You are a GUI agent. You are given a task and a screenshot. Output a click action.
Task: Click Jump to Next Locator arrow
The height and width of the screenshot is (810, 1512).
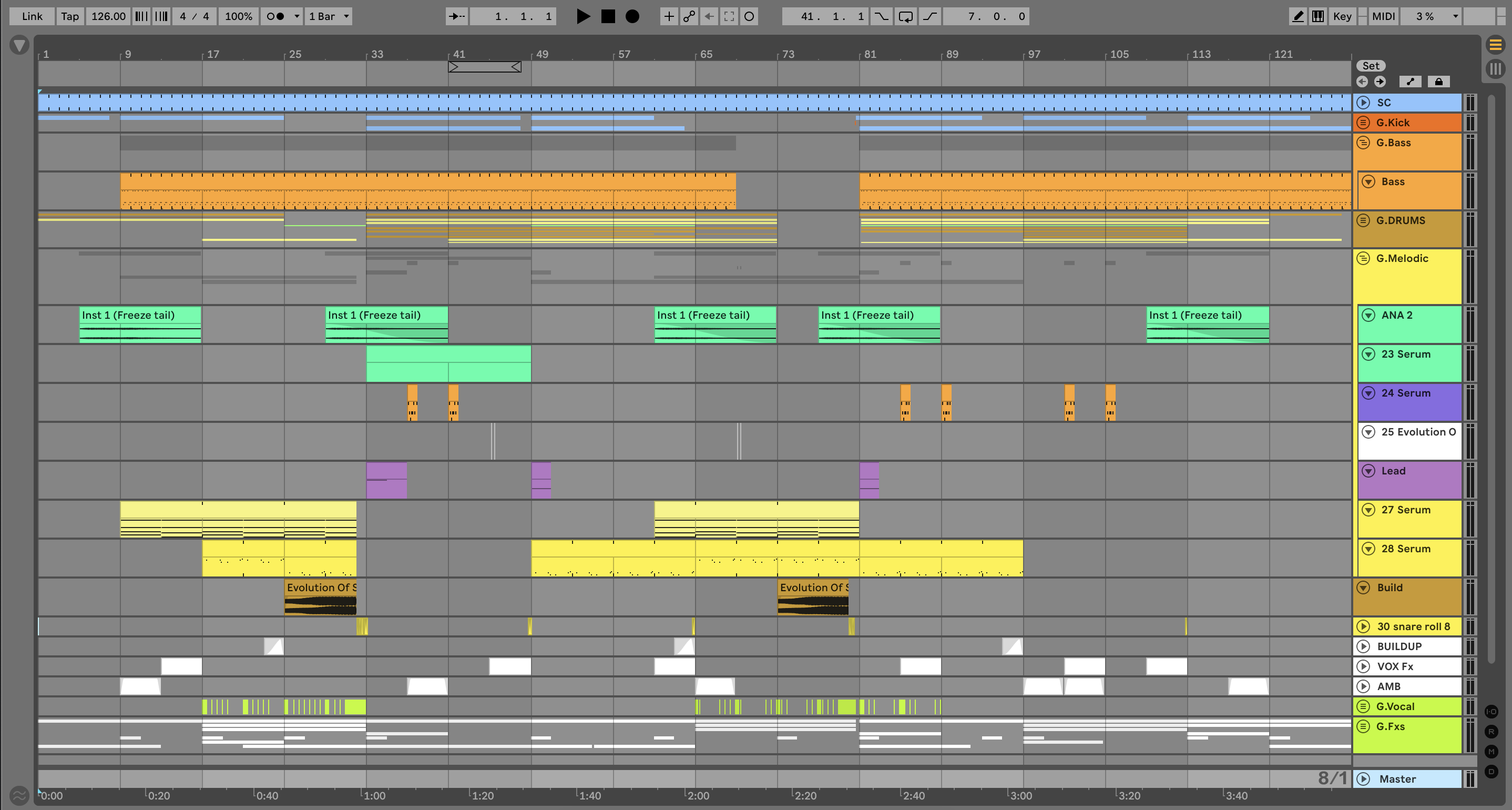pyautogui.click(x=1380, y=82)
